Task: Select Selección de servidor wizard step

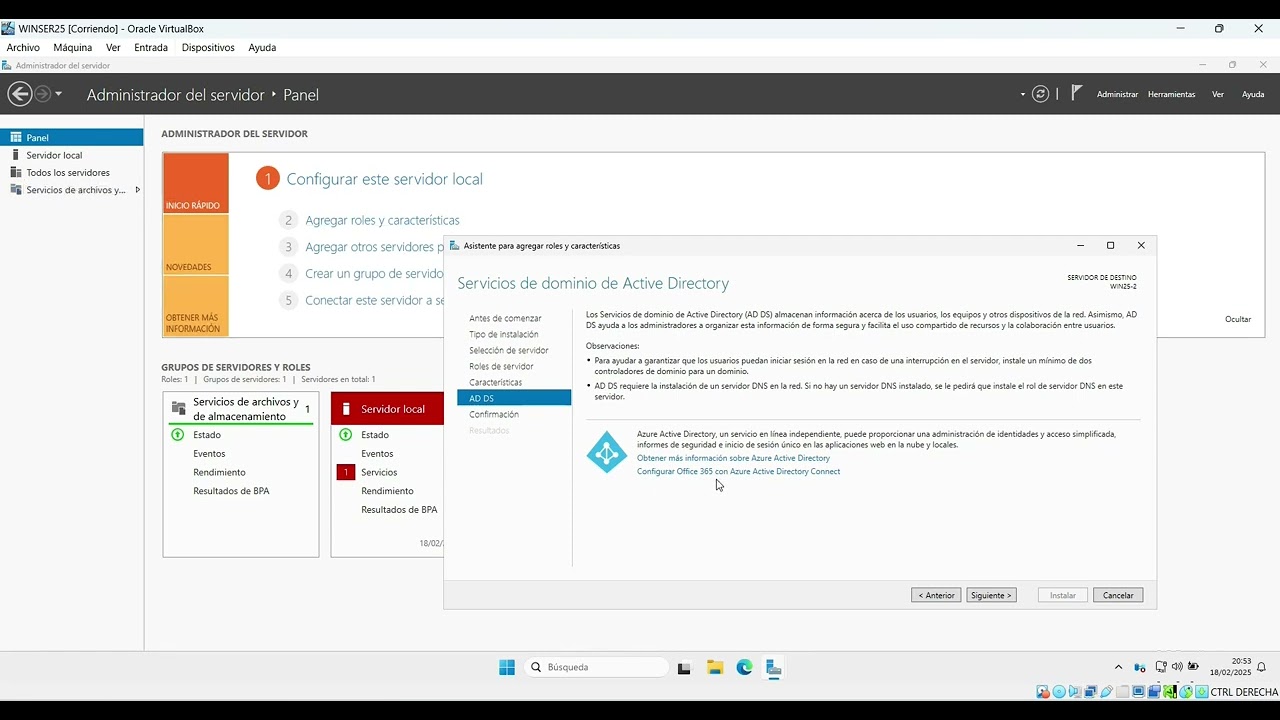Action: click(x=509, y=350)
